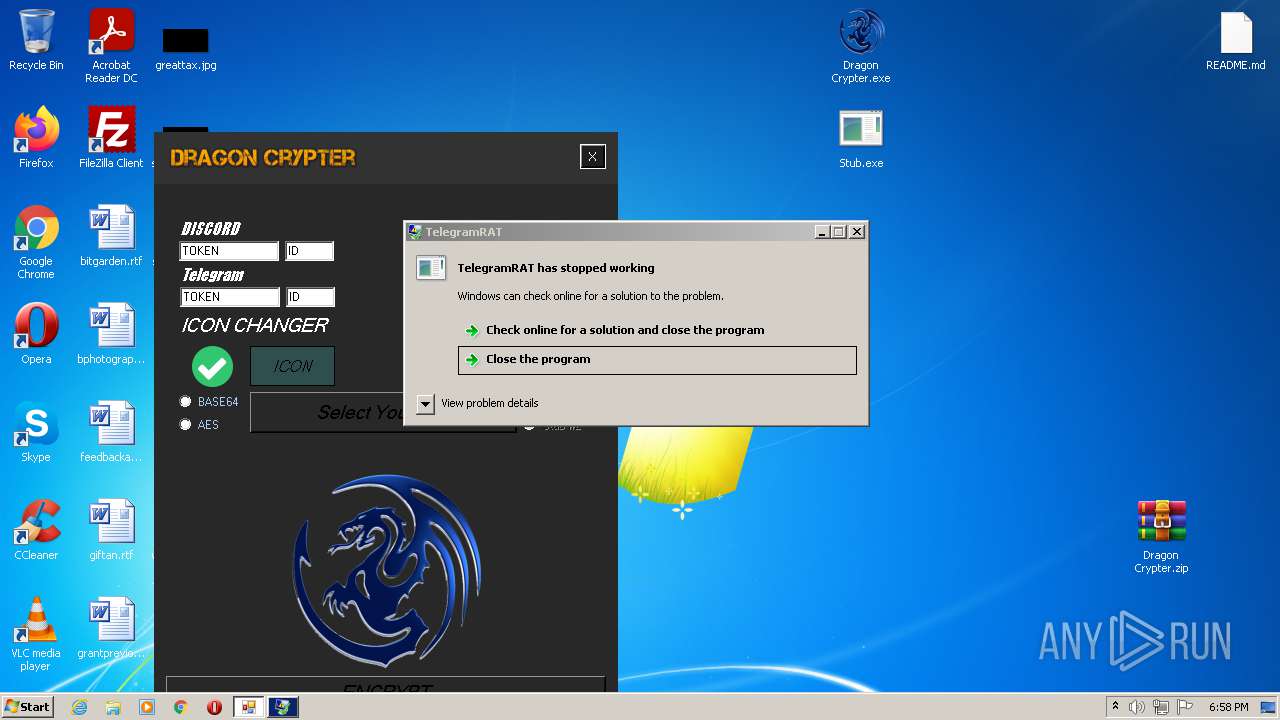Click the program icon beside TelegramRAT has stopped working
Screen dimensions: 1280x720
(x=431, y=268)
